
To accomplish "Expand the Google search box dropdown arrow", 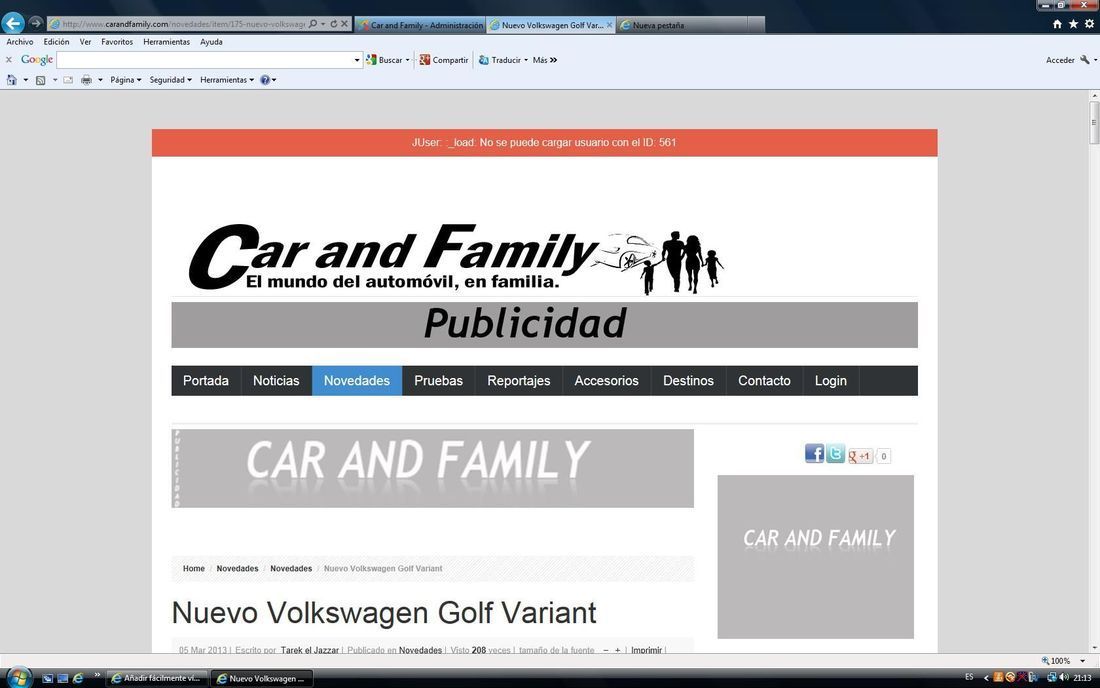I will 357,60.
